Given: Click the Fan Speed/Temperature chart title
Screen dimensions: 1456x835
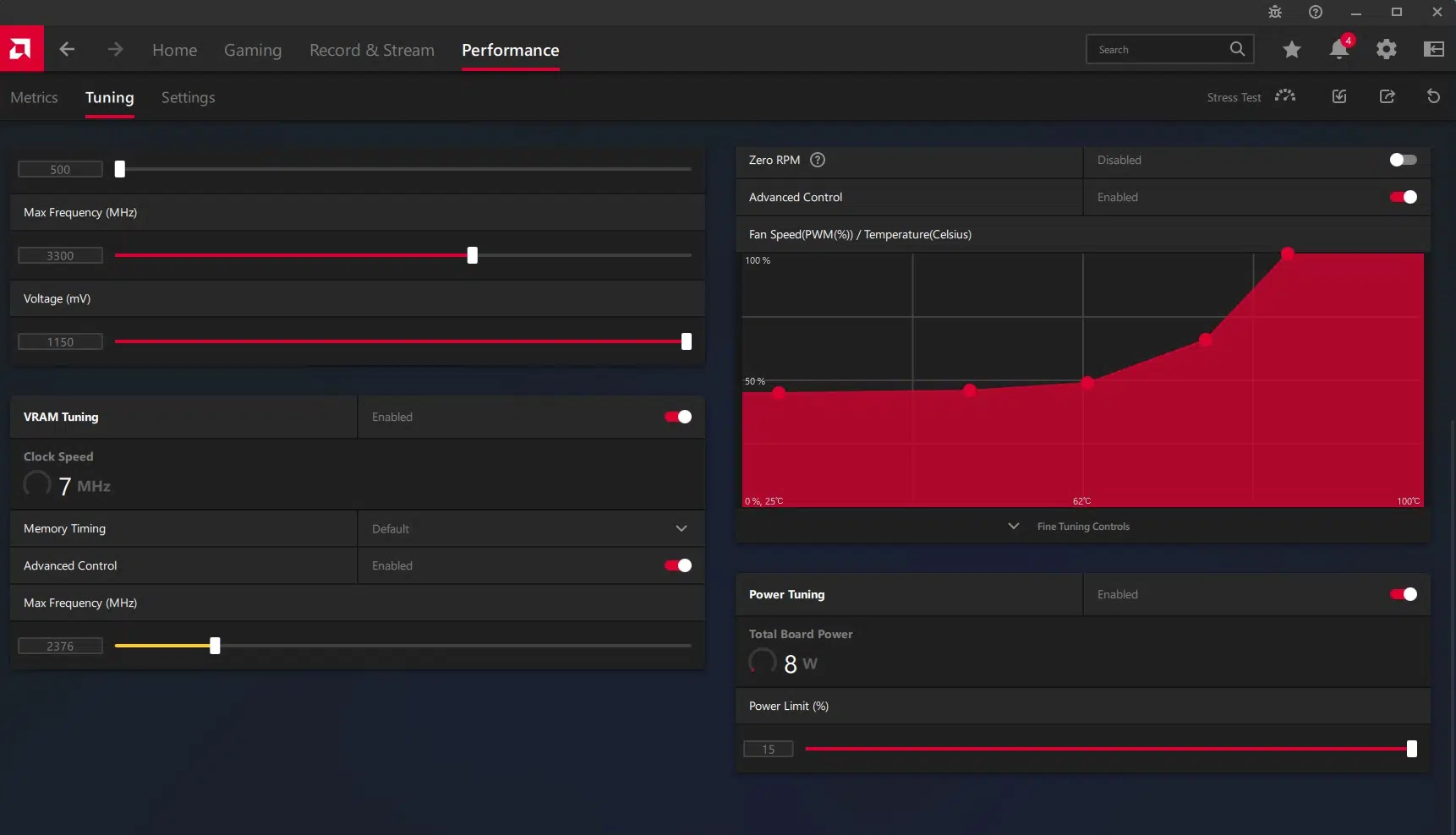Looking at the screenshot, I should 860,234.
